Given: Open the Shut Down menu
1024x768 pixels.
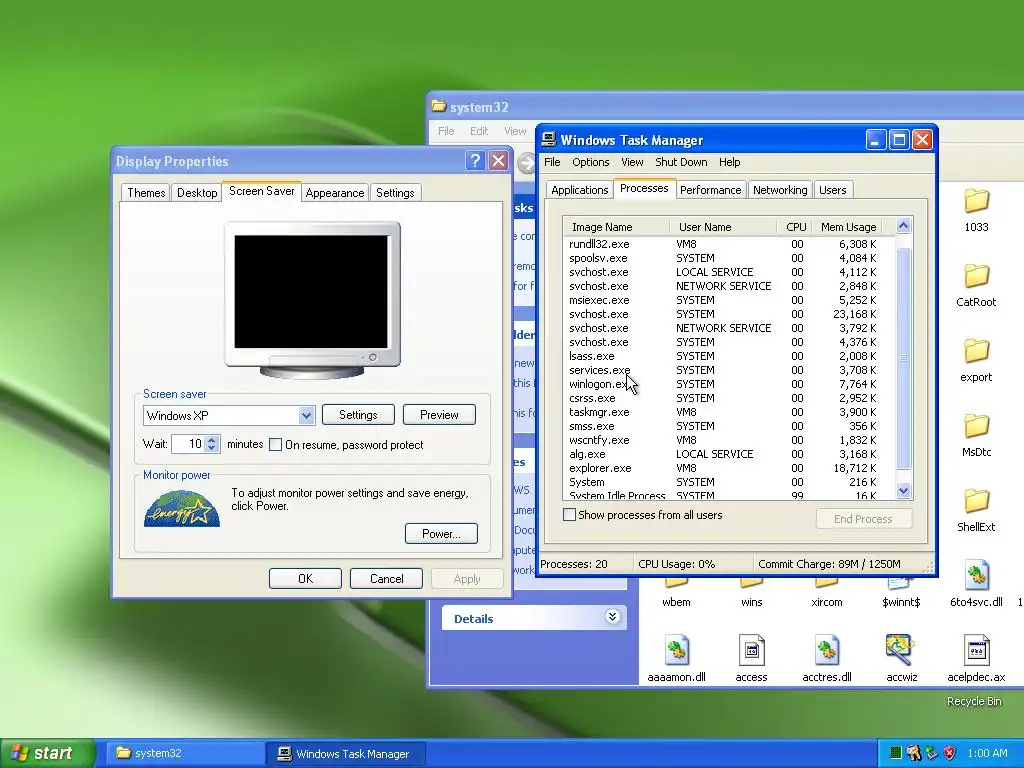Looking at the screenshot, I should click(681, 162).
